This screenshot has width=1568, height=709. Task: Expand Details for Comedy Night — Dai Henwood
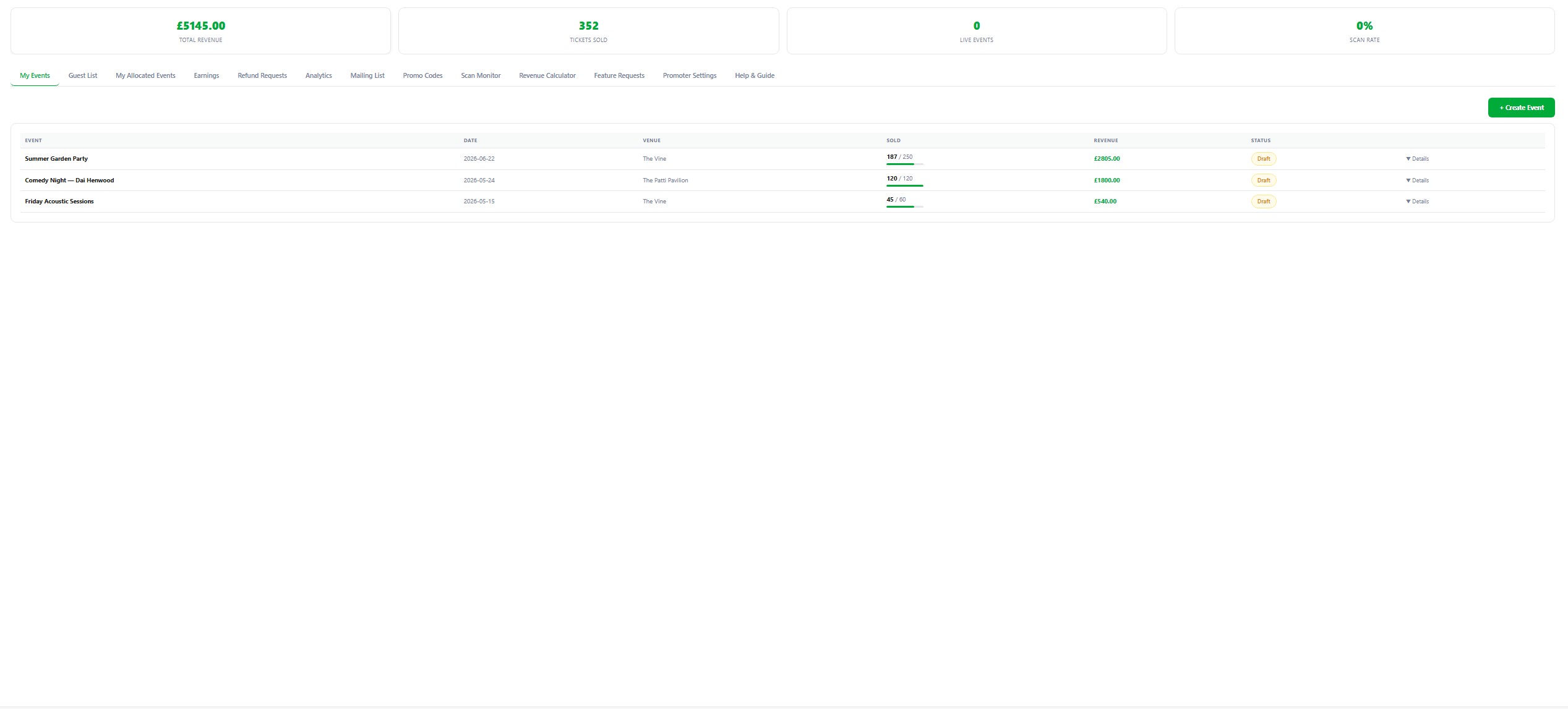pyautogui.click(x=1417, y=180)
